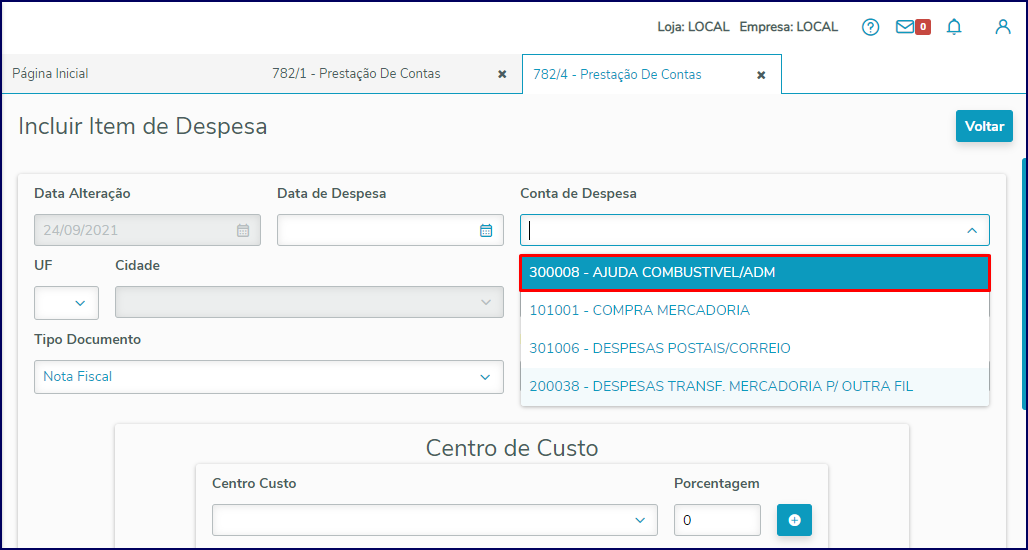Close the 782/1 - Prestação De Contas tab

(502, 74)
